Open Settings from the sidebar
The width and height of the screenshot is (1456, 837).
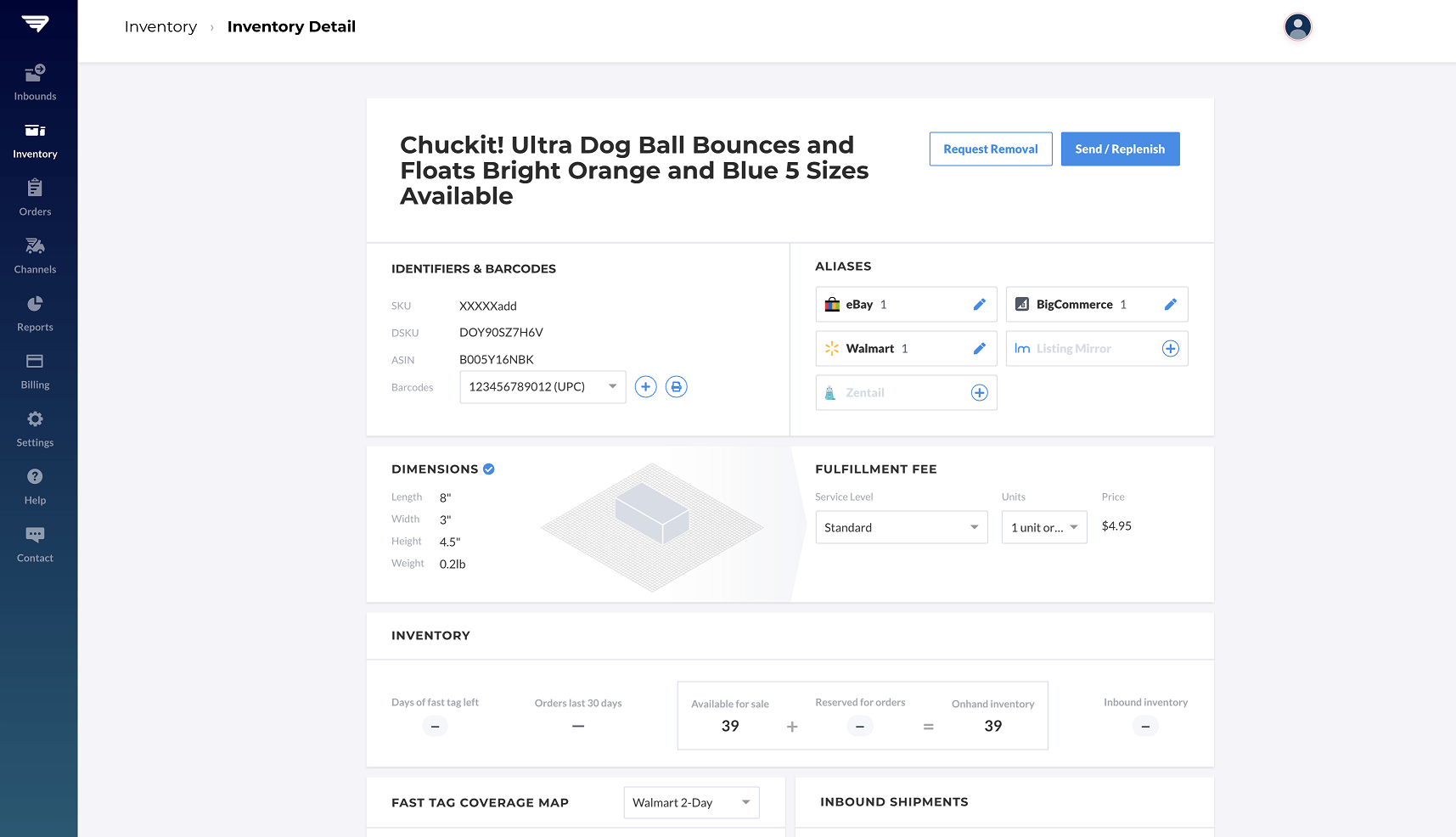pos(35,430)
